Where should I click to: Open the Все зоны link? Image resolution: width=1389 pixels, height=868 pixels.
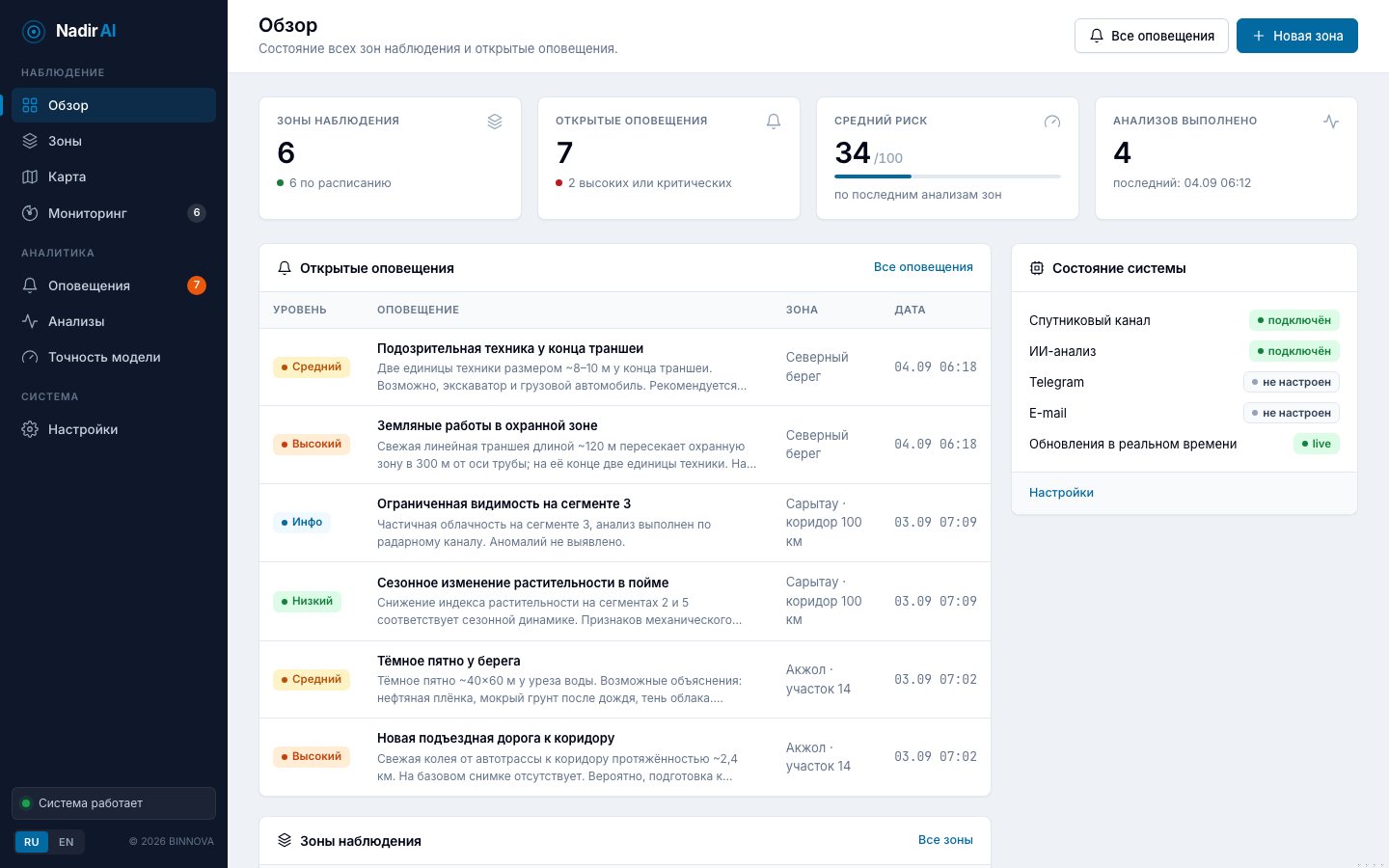(x=945, y=840)
